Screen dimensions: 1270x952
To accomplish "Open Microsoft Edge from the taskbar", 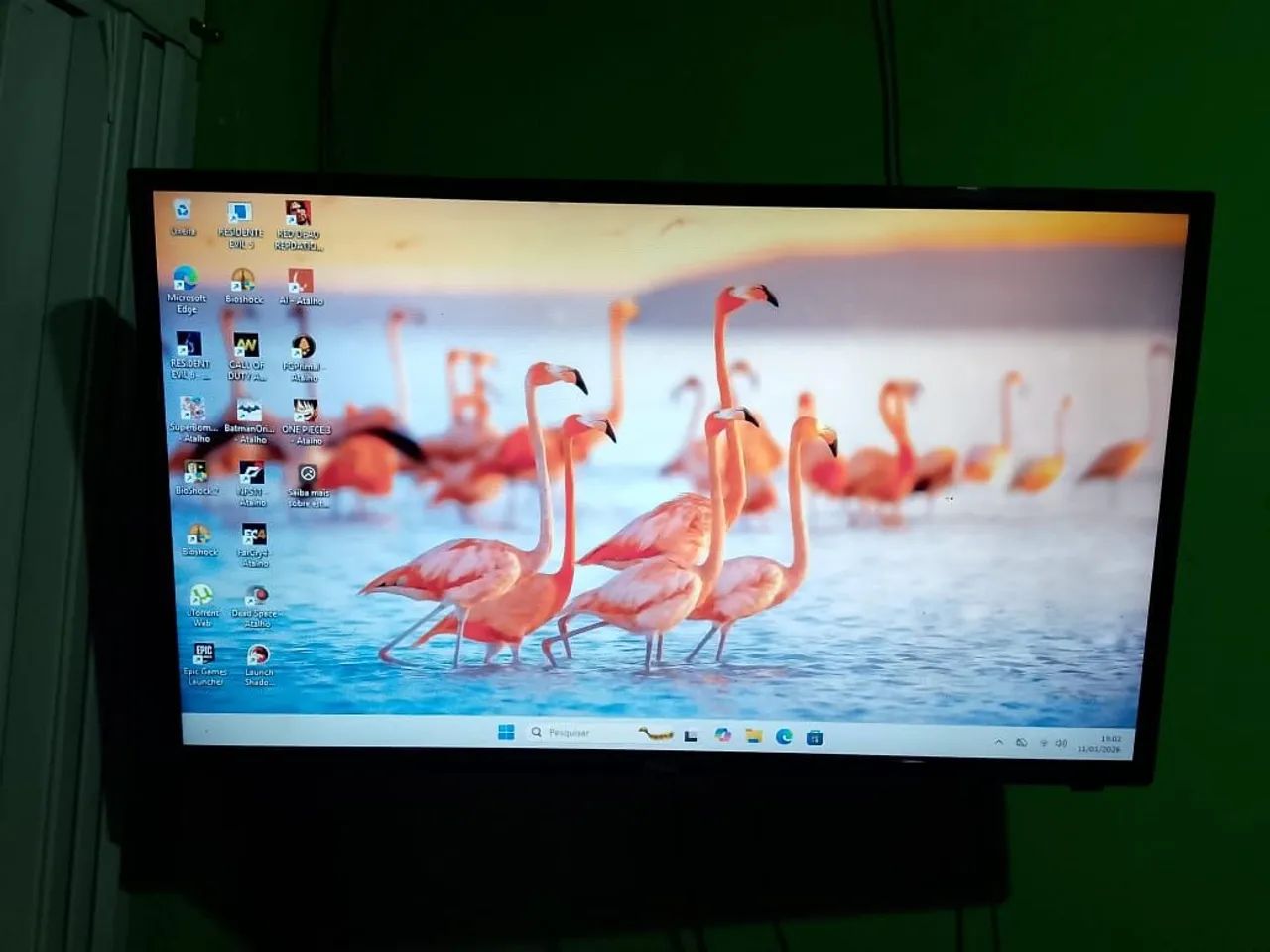I will point(785,735).
